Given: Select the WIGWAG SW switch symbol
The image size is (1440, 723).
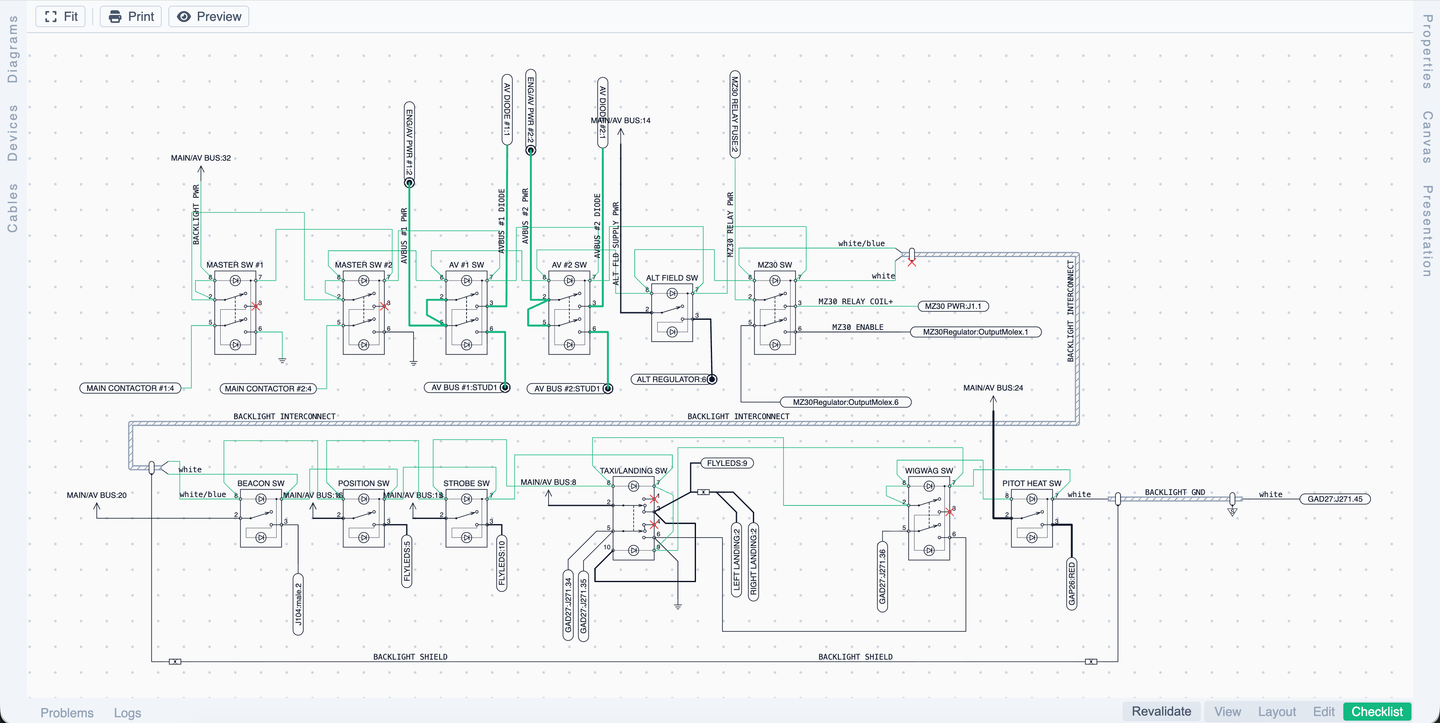Looking at the screenshot, I should tap(930, 518).
